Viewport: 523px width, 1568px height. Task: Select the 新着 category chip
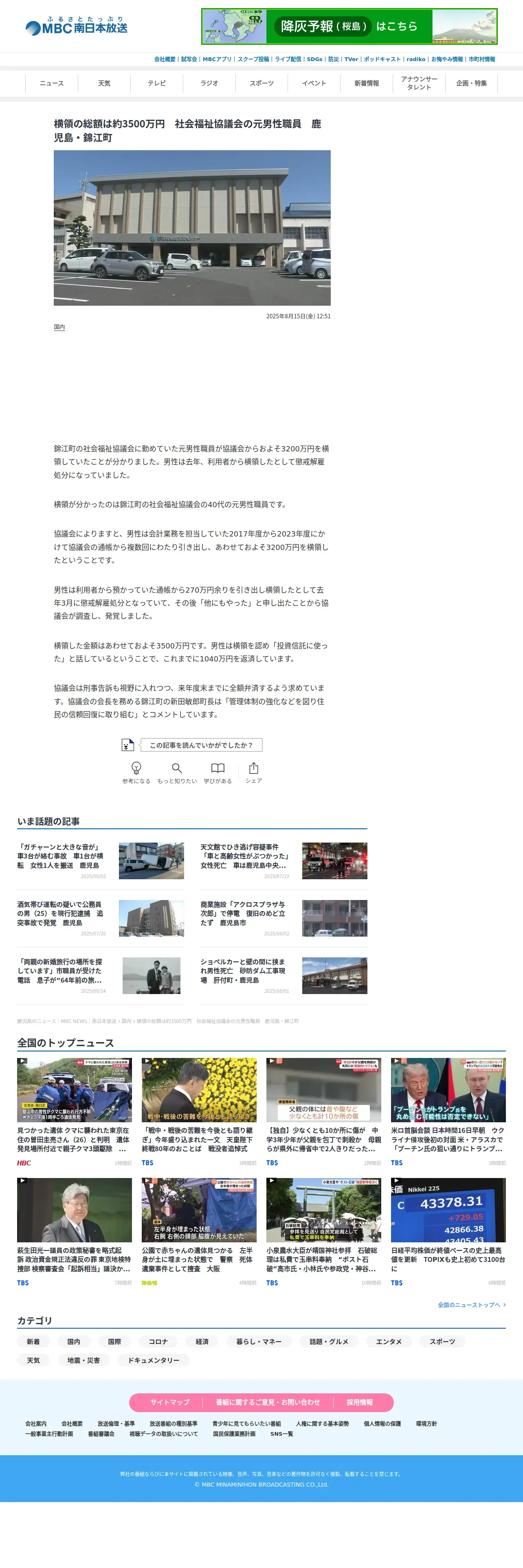coord(33,1341)
